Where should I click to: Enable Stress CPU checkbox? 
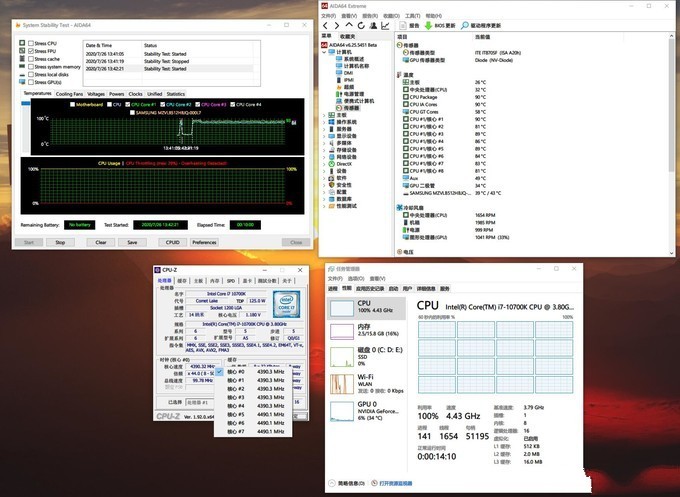tap(31, 43)
